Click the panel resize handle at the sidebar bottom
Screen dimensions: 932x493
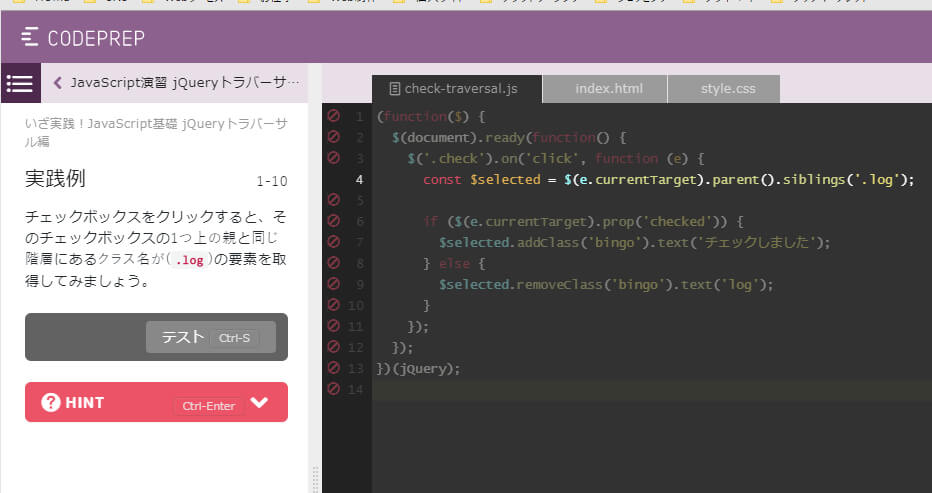315,477
